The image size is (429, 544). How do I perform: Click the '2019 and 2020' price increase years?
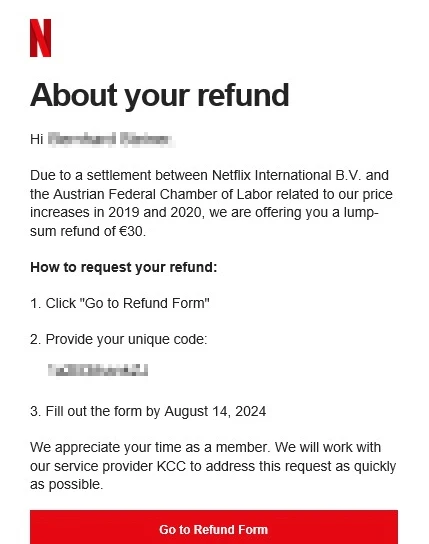[x=155, y=212]
